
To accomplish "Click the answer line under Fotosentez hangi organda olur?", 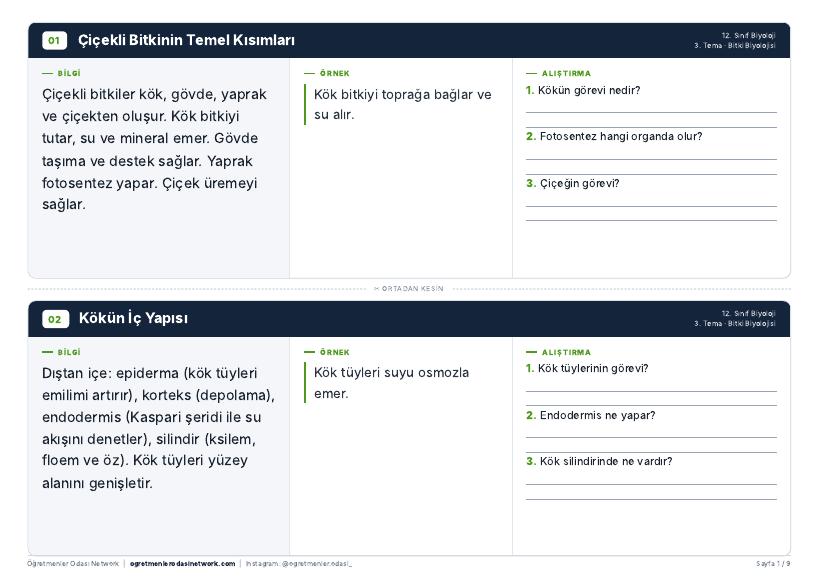I will (x=651, y=159).
